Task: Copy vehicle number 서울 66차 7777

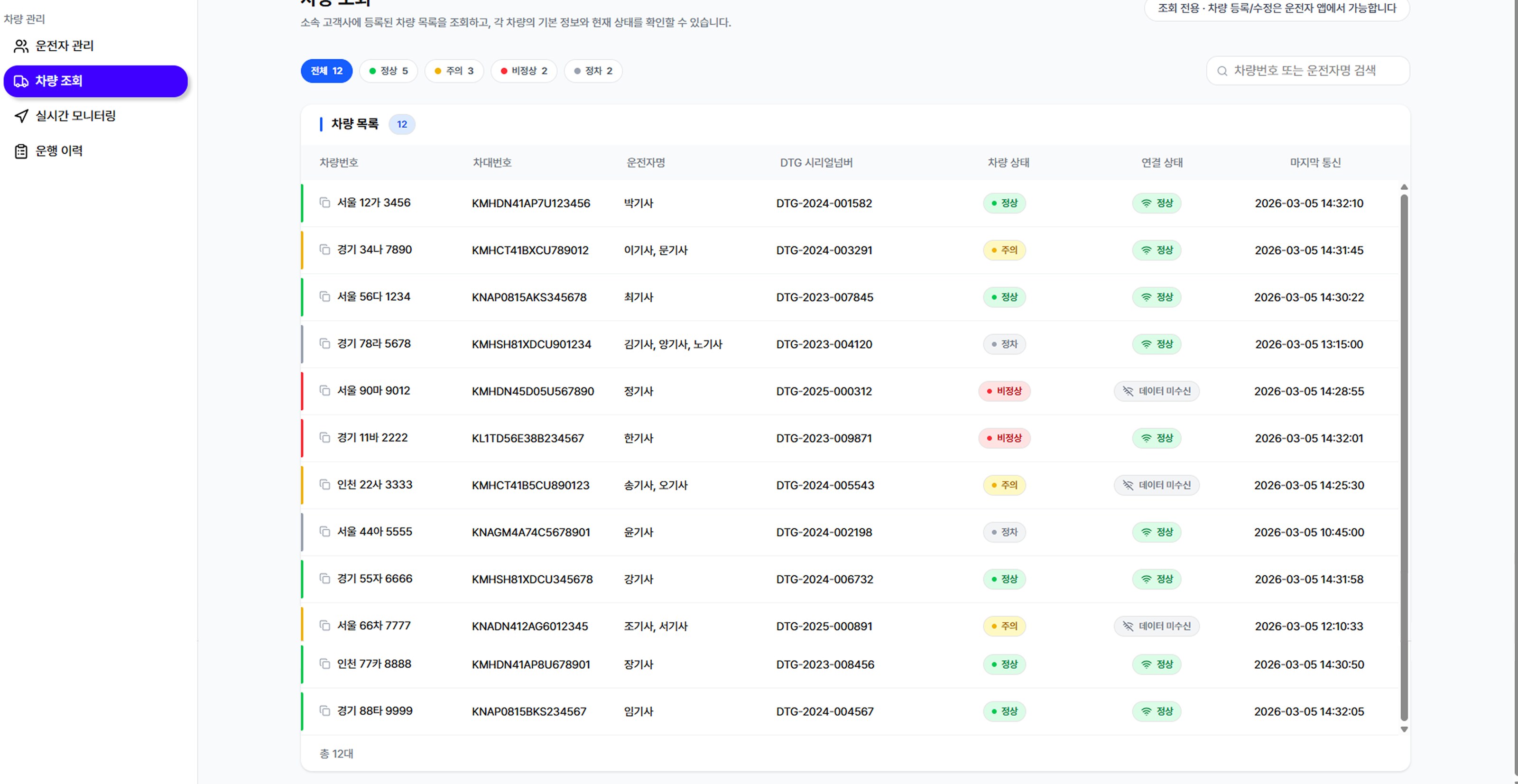Action: pos(324,626)
